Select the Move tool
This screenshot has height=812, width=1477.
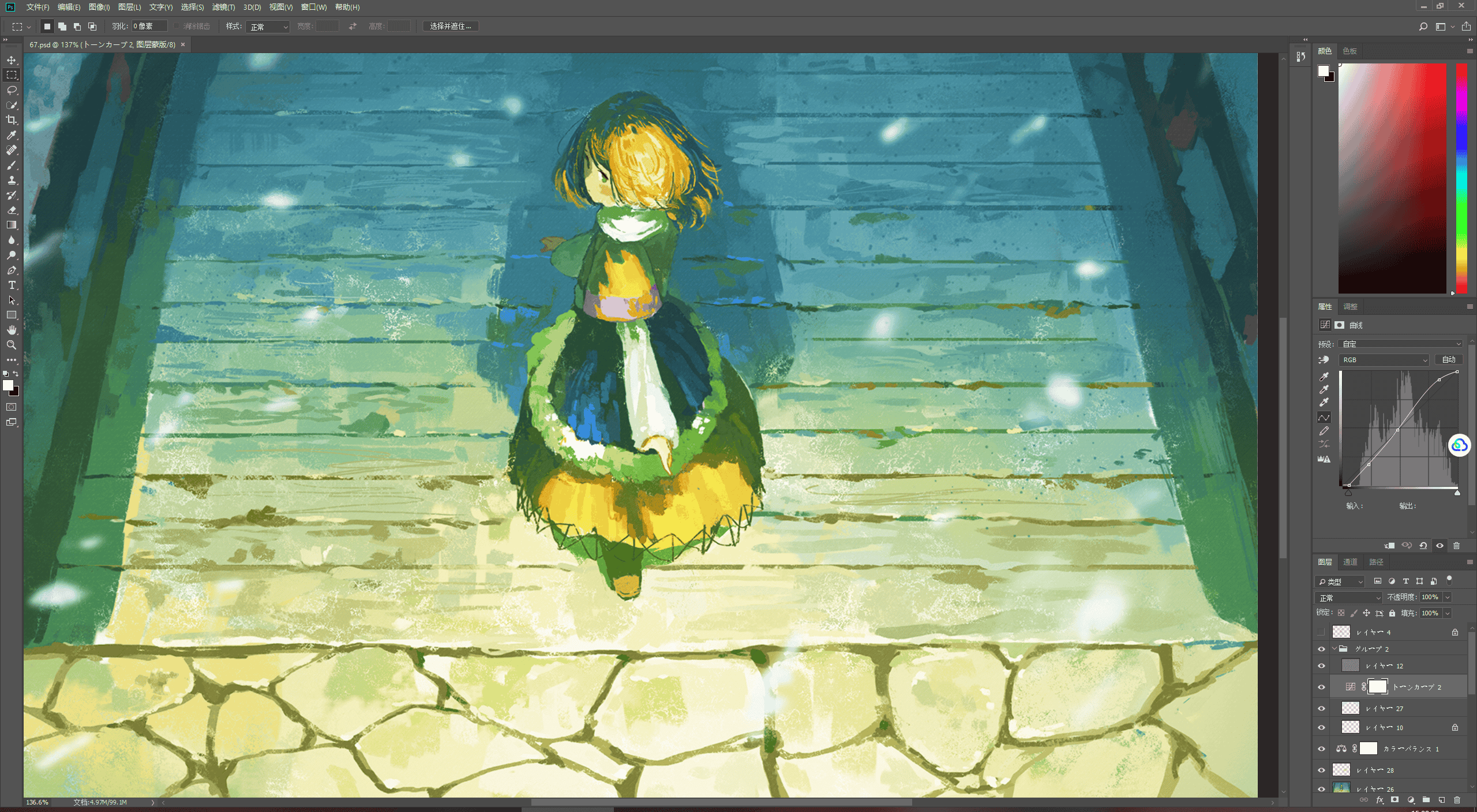point(12,60)
